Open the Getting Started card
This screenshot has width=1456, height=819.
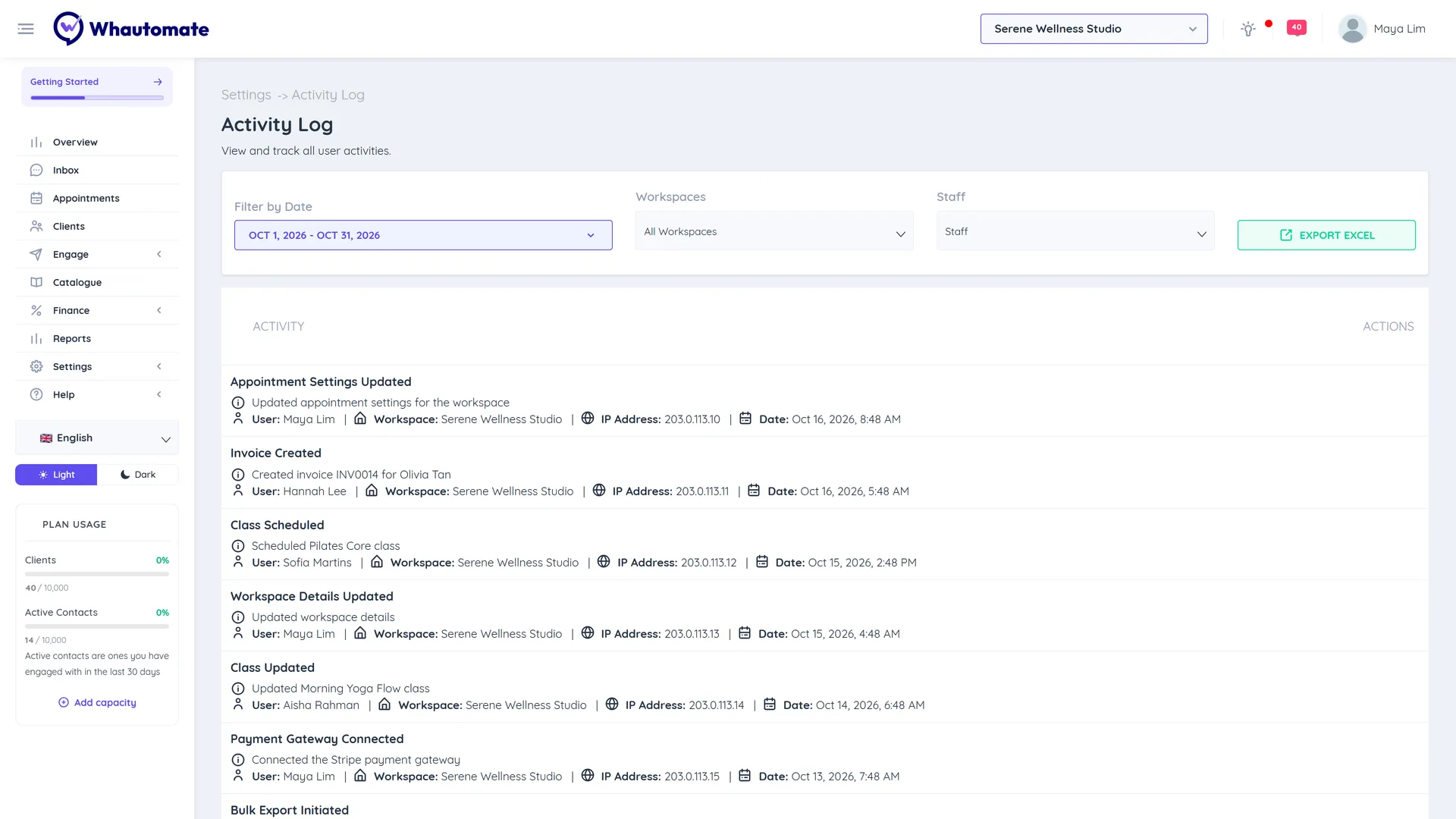97,86
